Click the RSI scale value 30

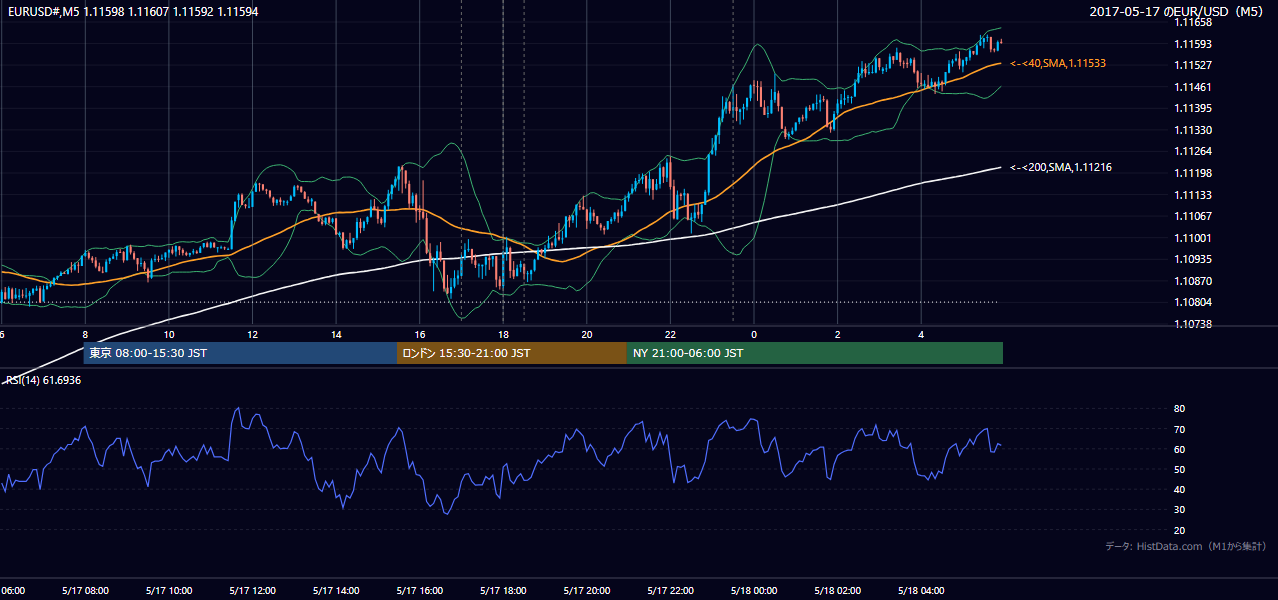tap(1179, 510)
